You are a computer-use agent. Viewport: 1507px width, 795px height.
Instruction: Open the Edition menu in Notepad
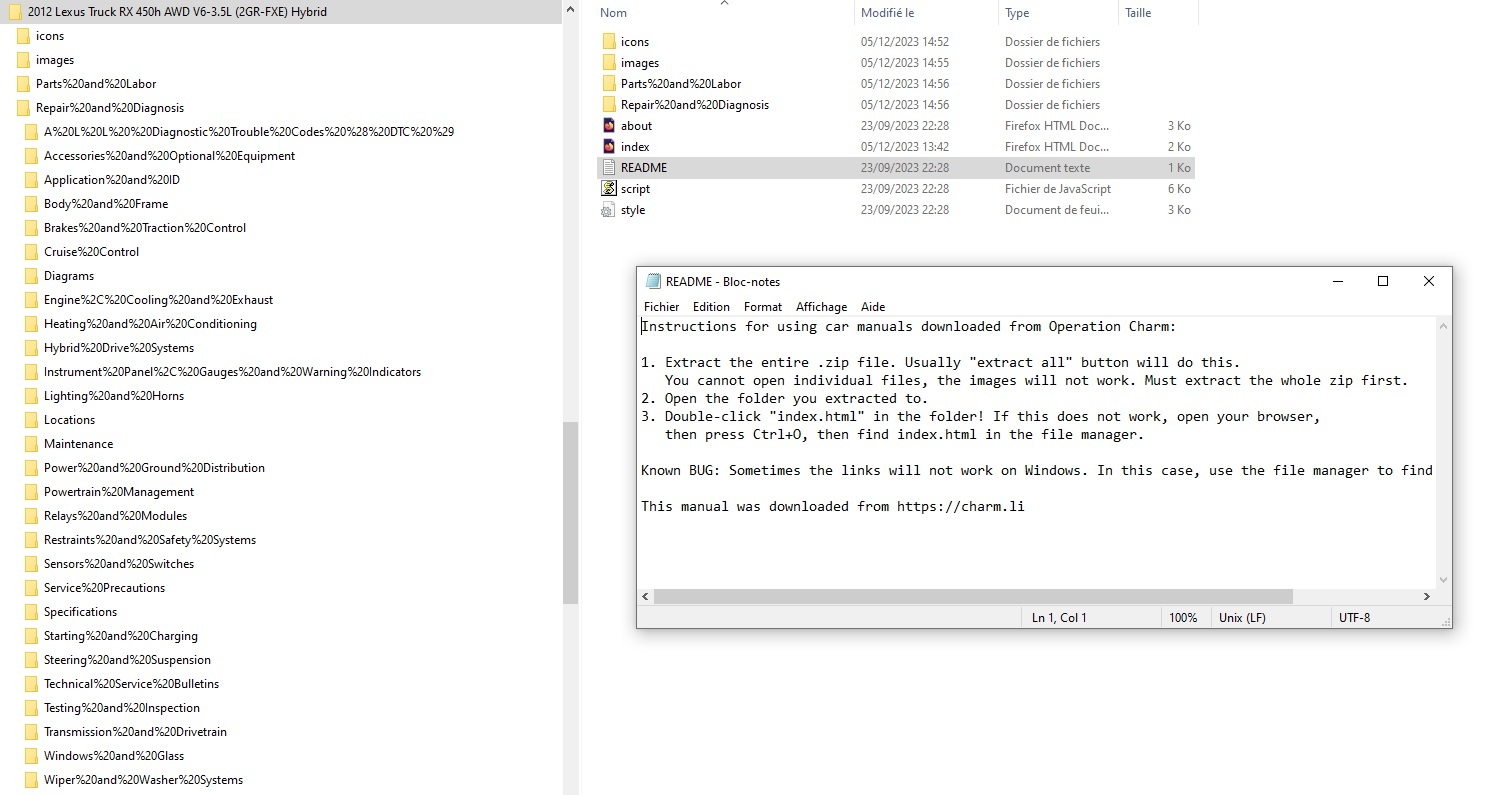point(711,307)
